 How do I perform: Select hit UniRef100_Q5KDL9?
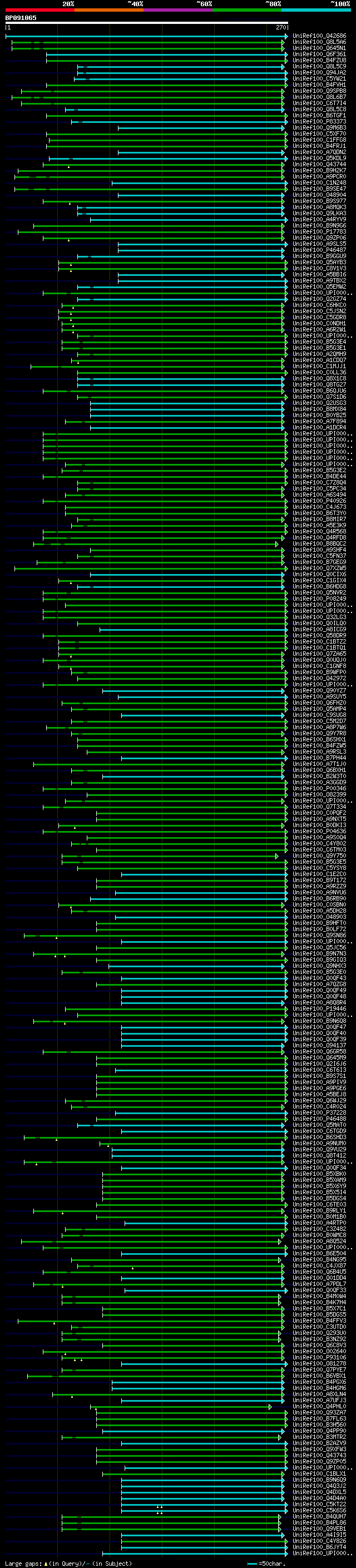click(x=319, y=159)
